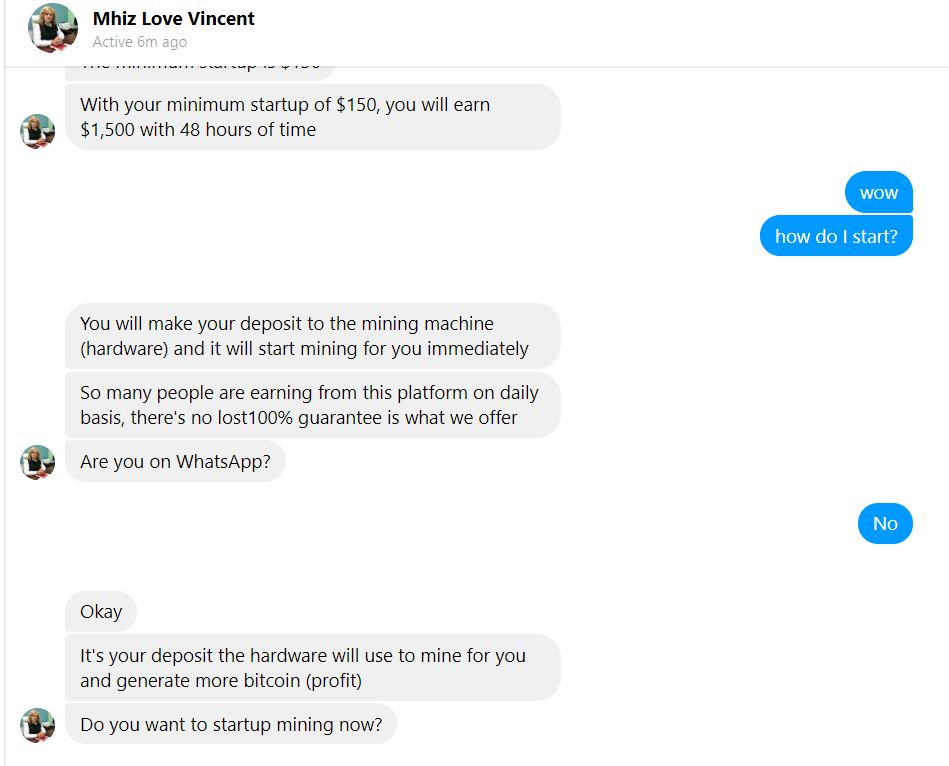Image resolution: width=949 pixels, height=766 pixels.
Task: Click the "Active 6m ago" status text
Action: [x=140, y=42]
